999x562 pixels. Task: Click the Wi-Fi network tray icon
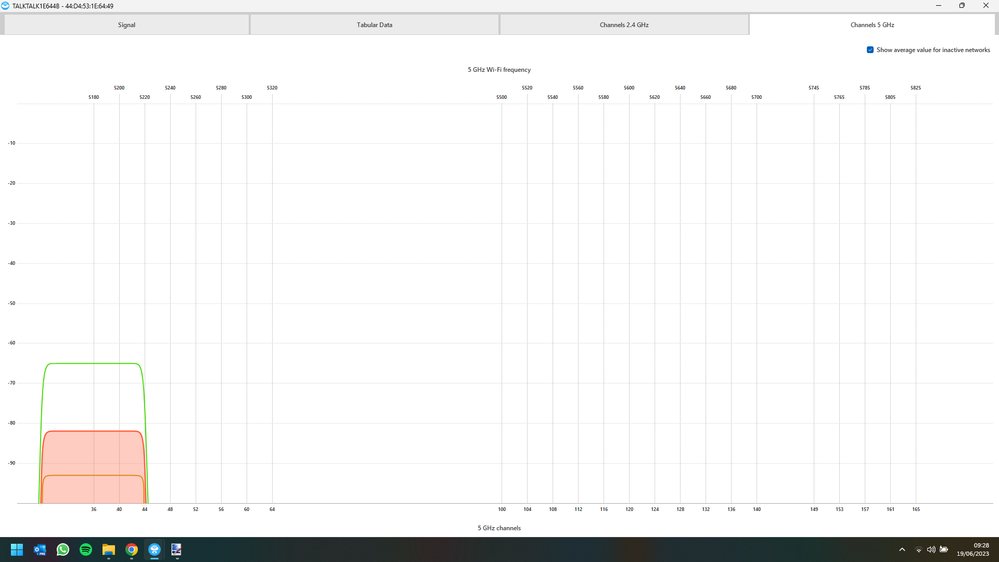918,549
